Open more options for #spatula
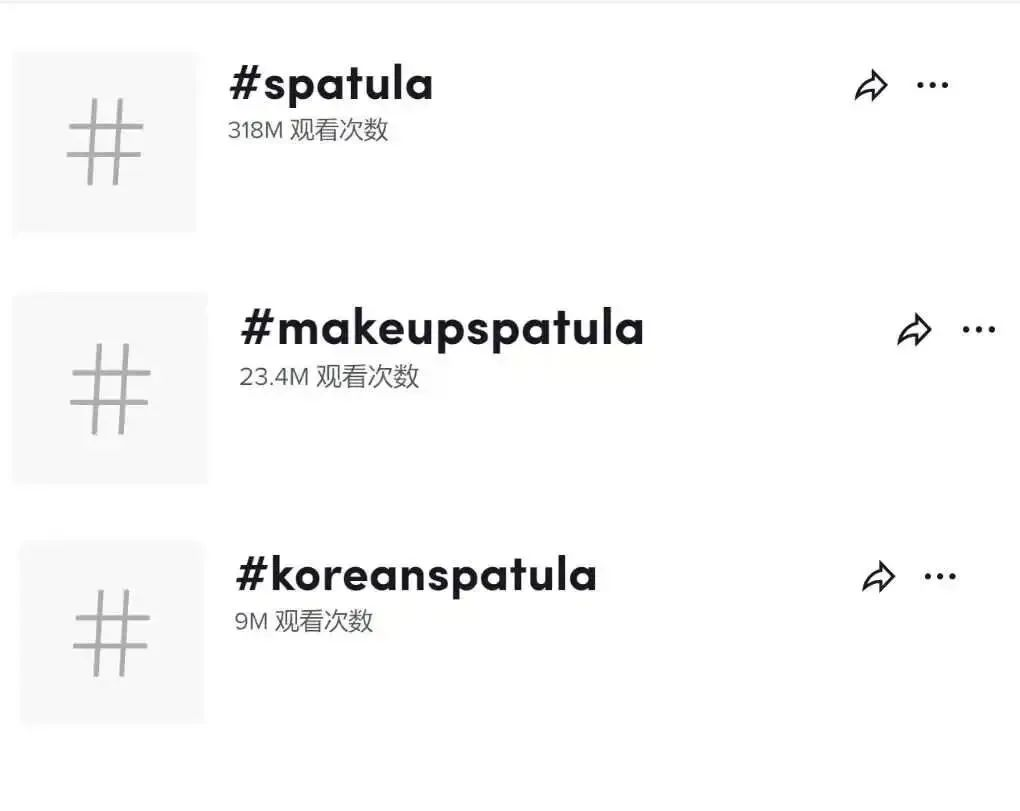This screenshot has width=1020, height=811. tap(932, 86)
